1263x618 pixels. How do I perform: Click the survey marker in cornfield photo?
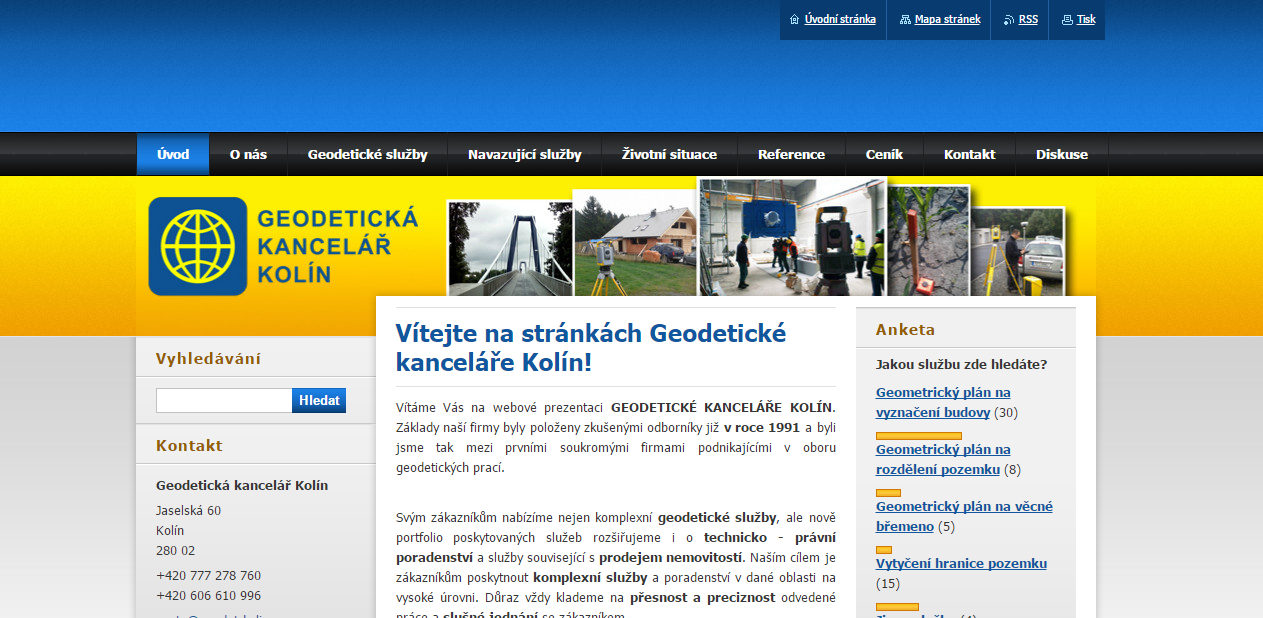point(928,241)
